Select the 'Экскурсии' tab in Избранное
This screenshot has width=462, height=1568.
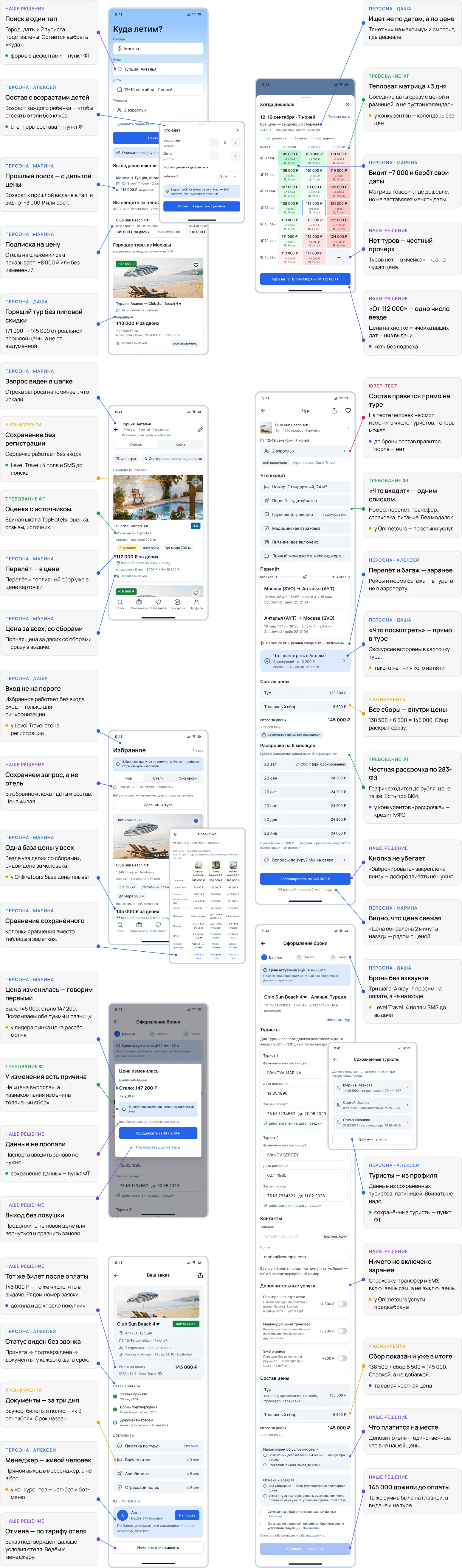[188, 778]
